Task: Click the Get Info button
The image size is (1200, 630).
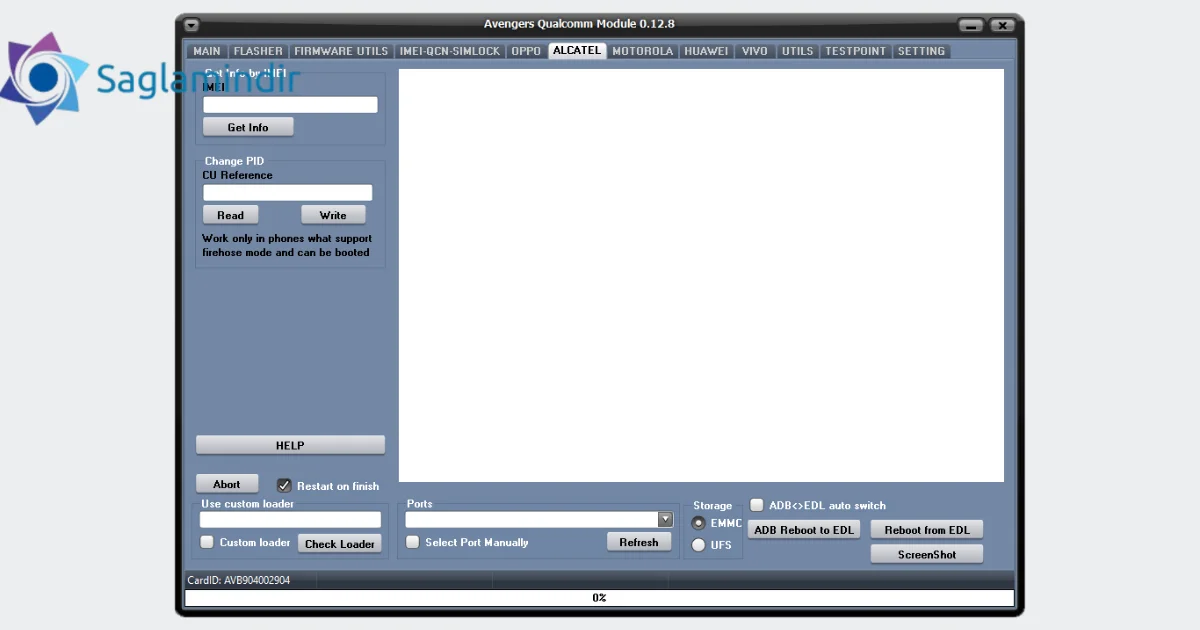Action: [x=248, y=127]
